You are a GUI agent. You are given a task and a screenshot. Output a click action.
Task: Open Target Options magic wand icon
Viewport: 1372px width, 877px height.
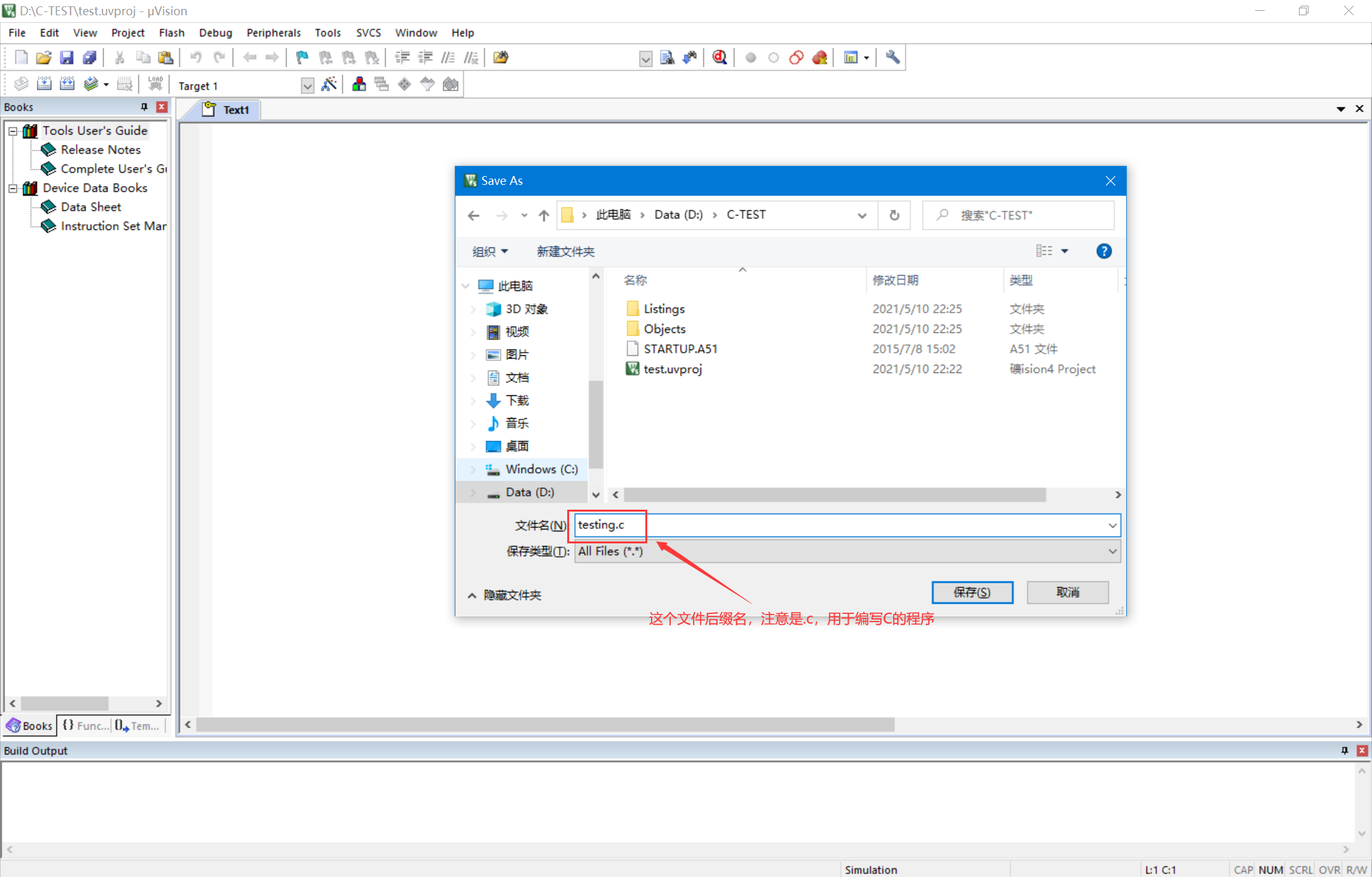(x=329, y=85)
